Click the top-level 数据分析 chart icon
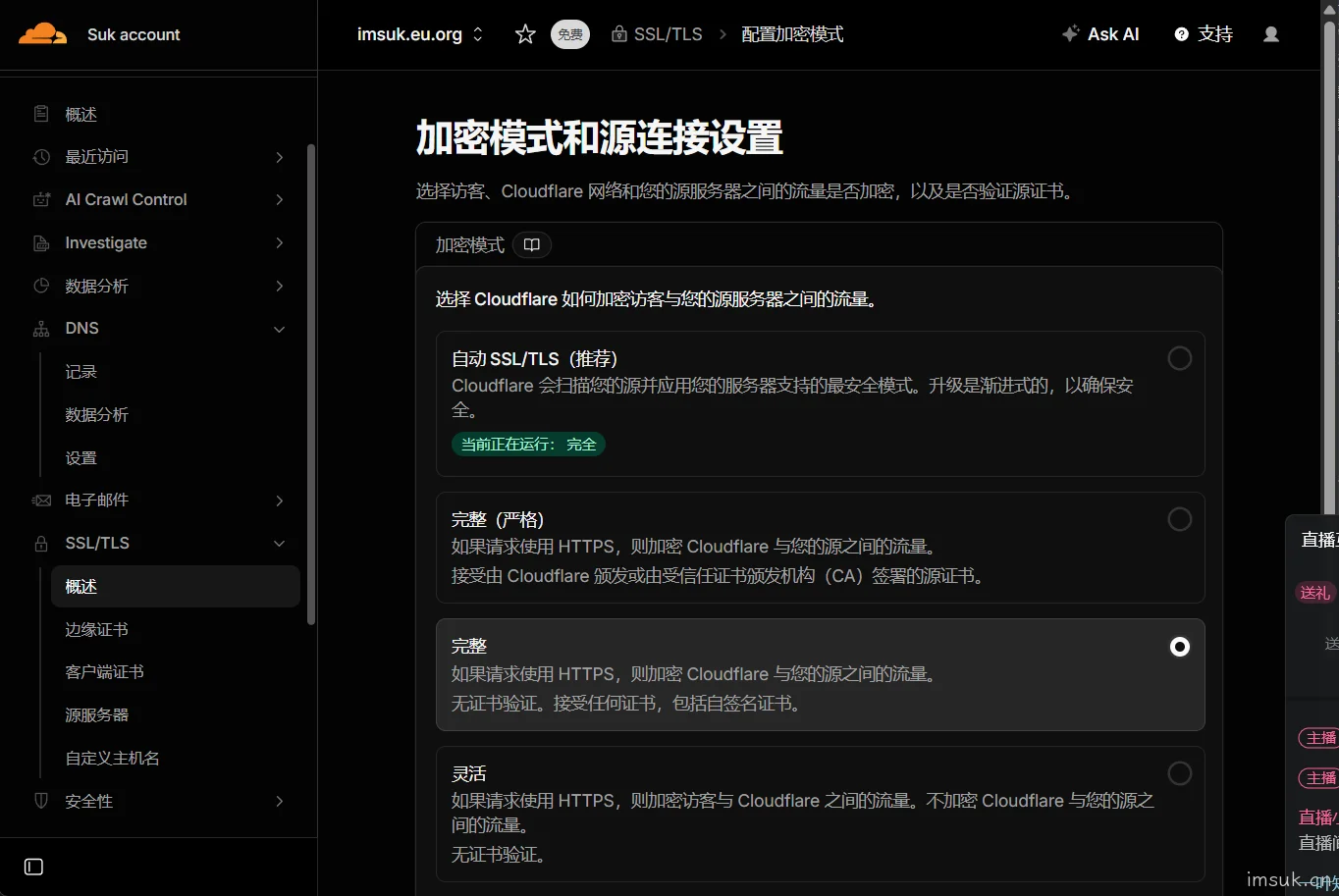Viewport: 1339px width, 896px height. pyautogui.click(x=41, y=286)
